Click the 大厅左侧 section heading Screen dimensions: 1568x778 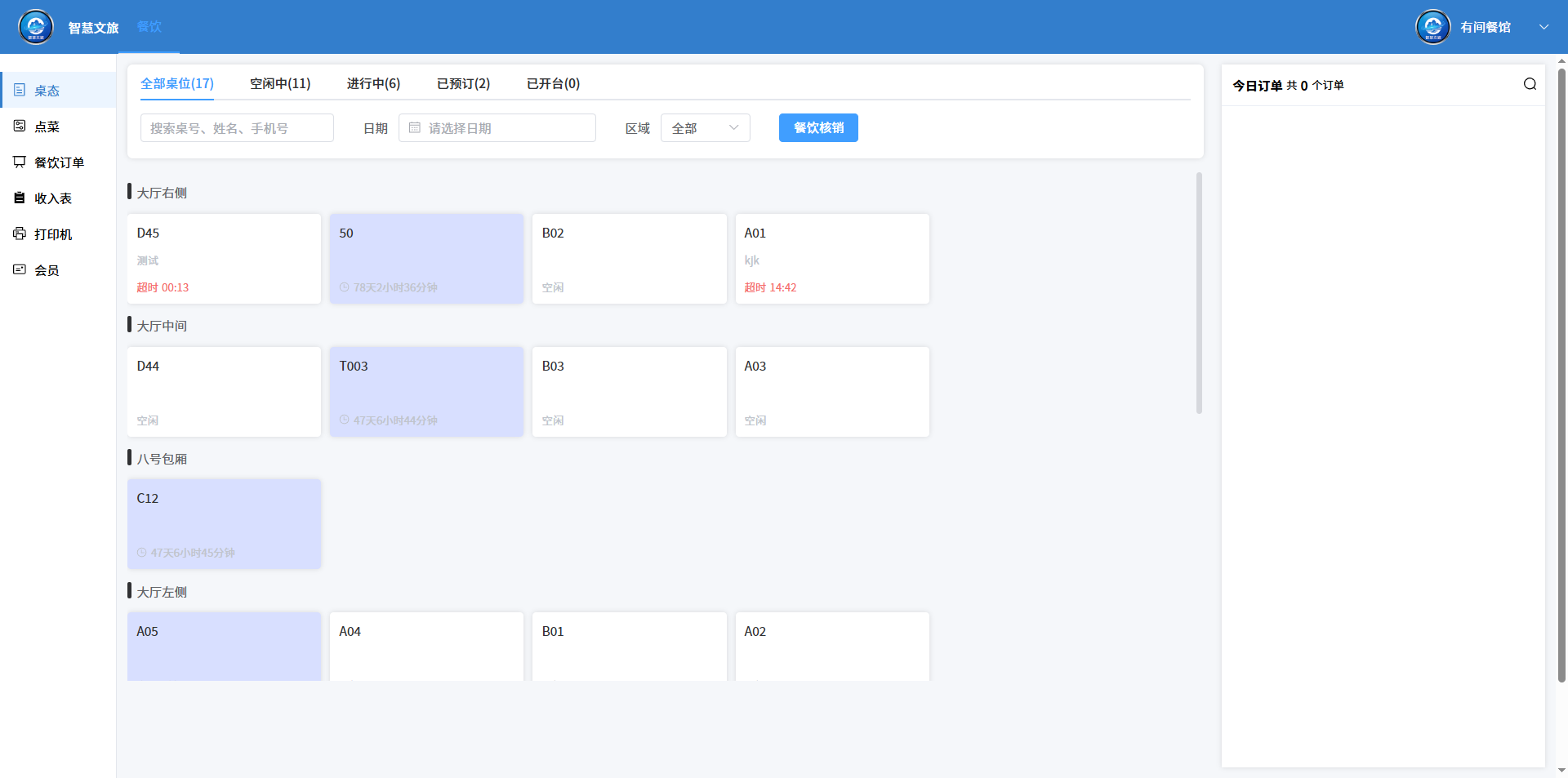point(162,592)
